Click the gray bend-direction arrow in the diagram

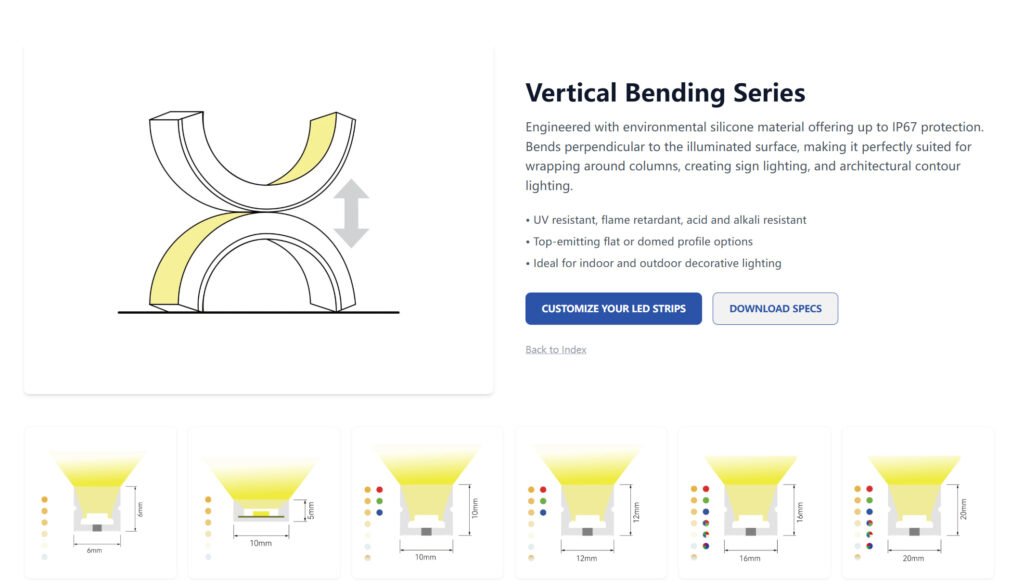pyautogui.click(x=352, y=212)
